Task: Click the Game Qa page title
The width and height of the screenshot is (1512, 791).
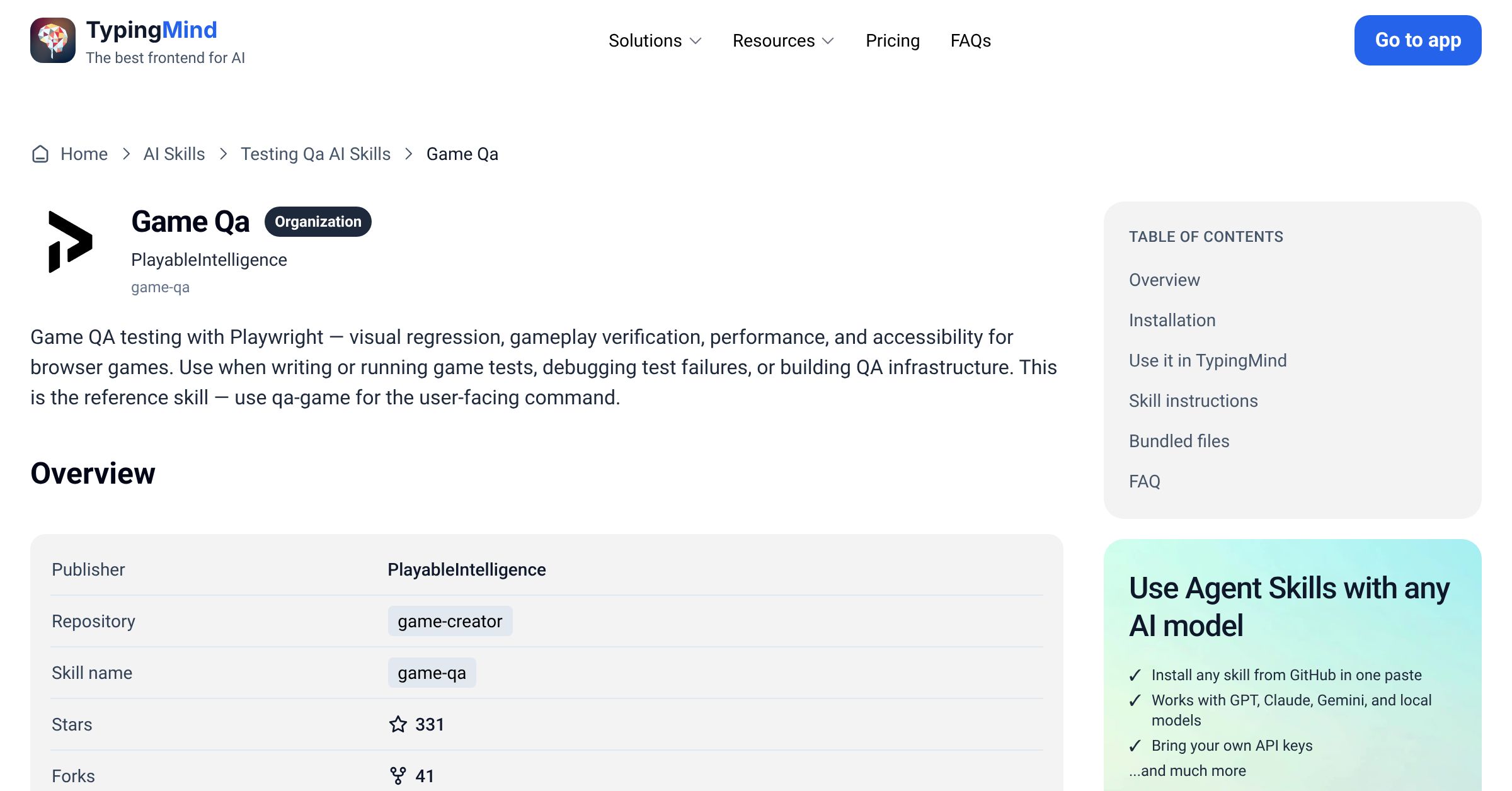Action: (190, 222)
